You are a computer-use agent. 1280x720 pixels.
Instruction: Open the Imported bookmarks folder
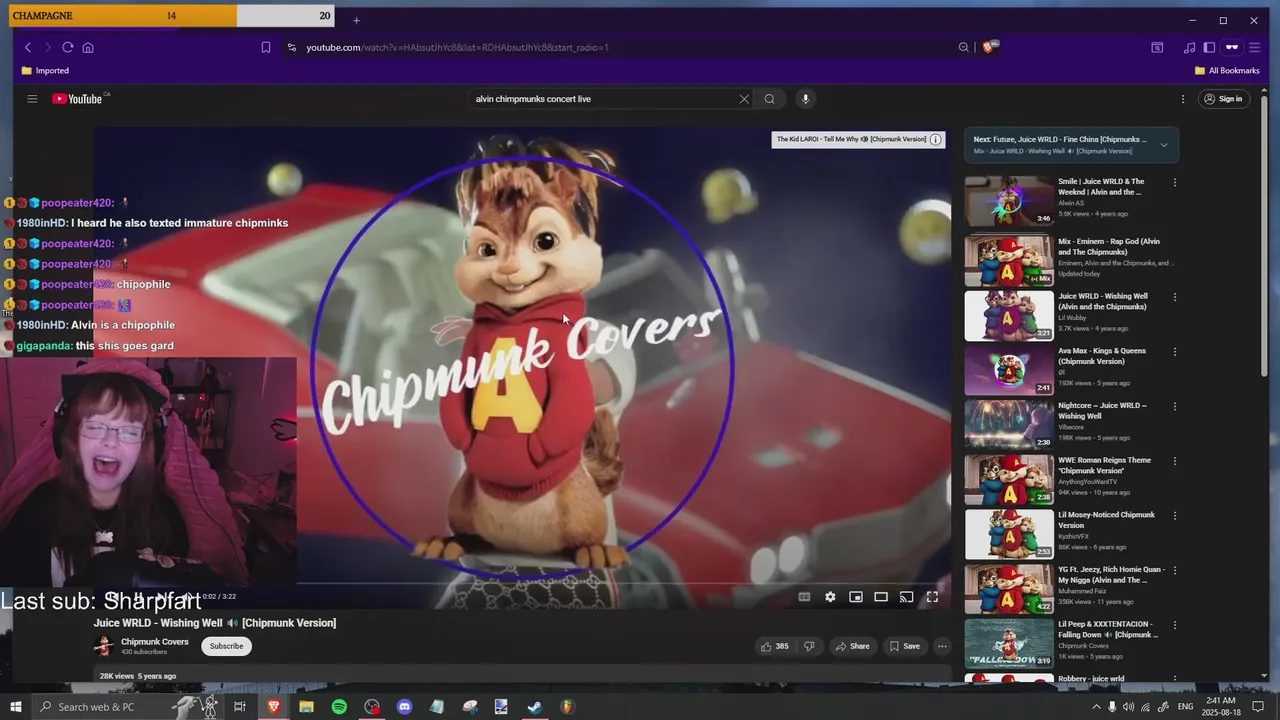[x=45, y=71]
